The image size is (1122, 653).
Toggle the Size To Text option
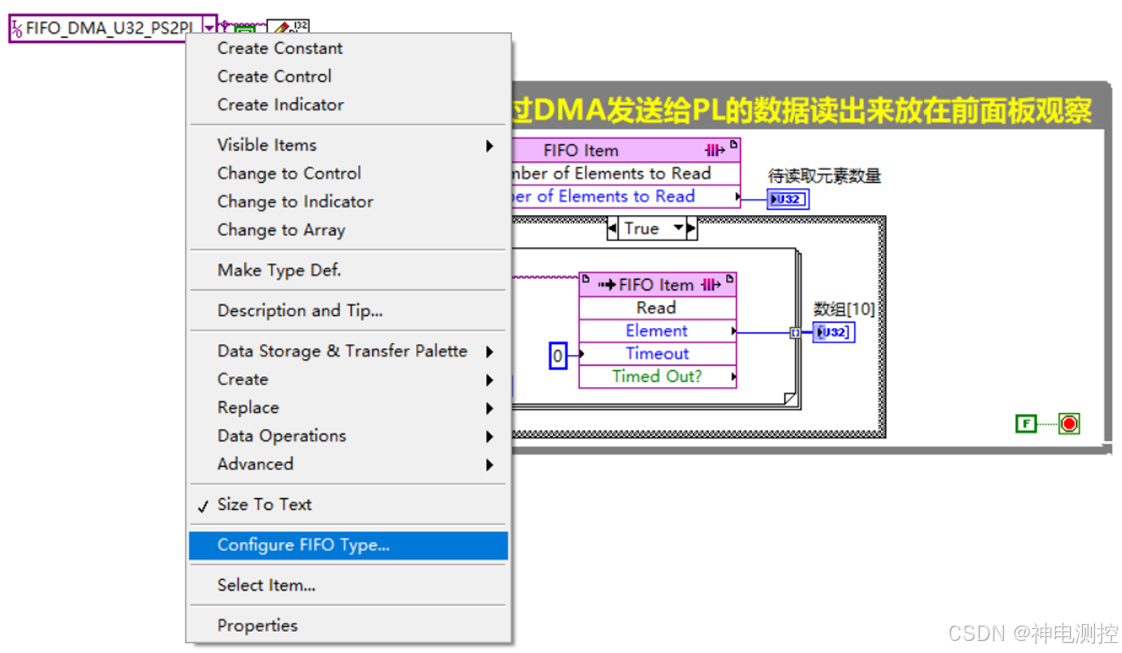pos(348,504)
